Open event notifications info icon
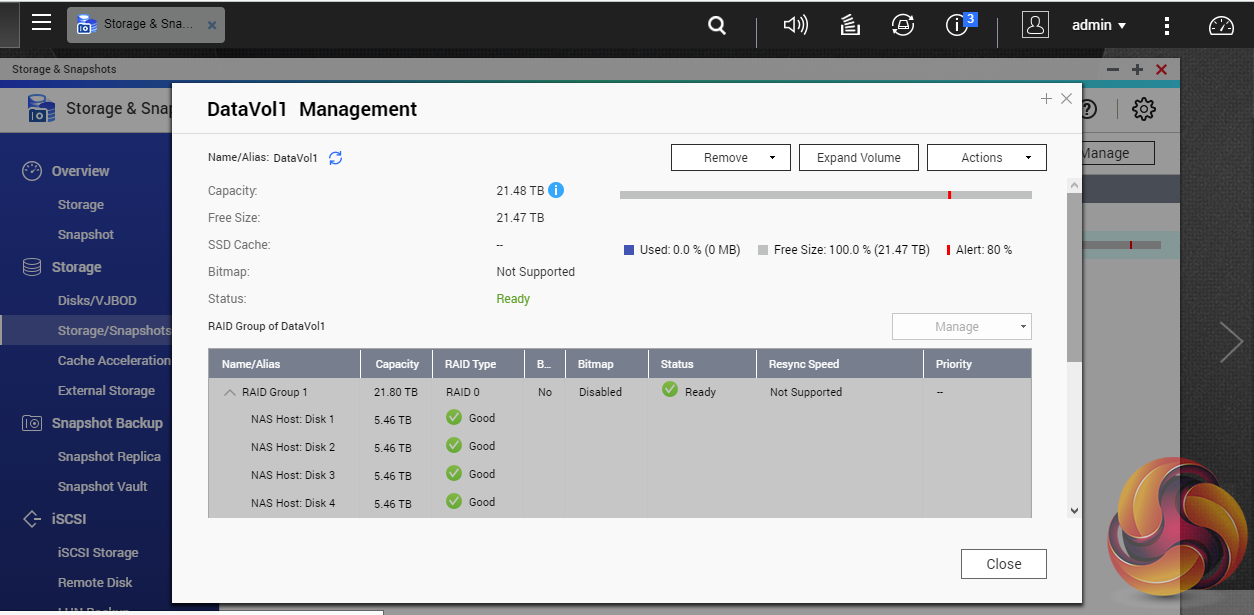This screenshot has width=1254, height=615. click(x=958, y=25)
